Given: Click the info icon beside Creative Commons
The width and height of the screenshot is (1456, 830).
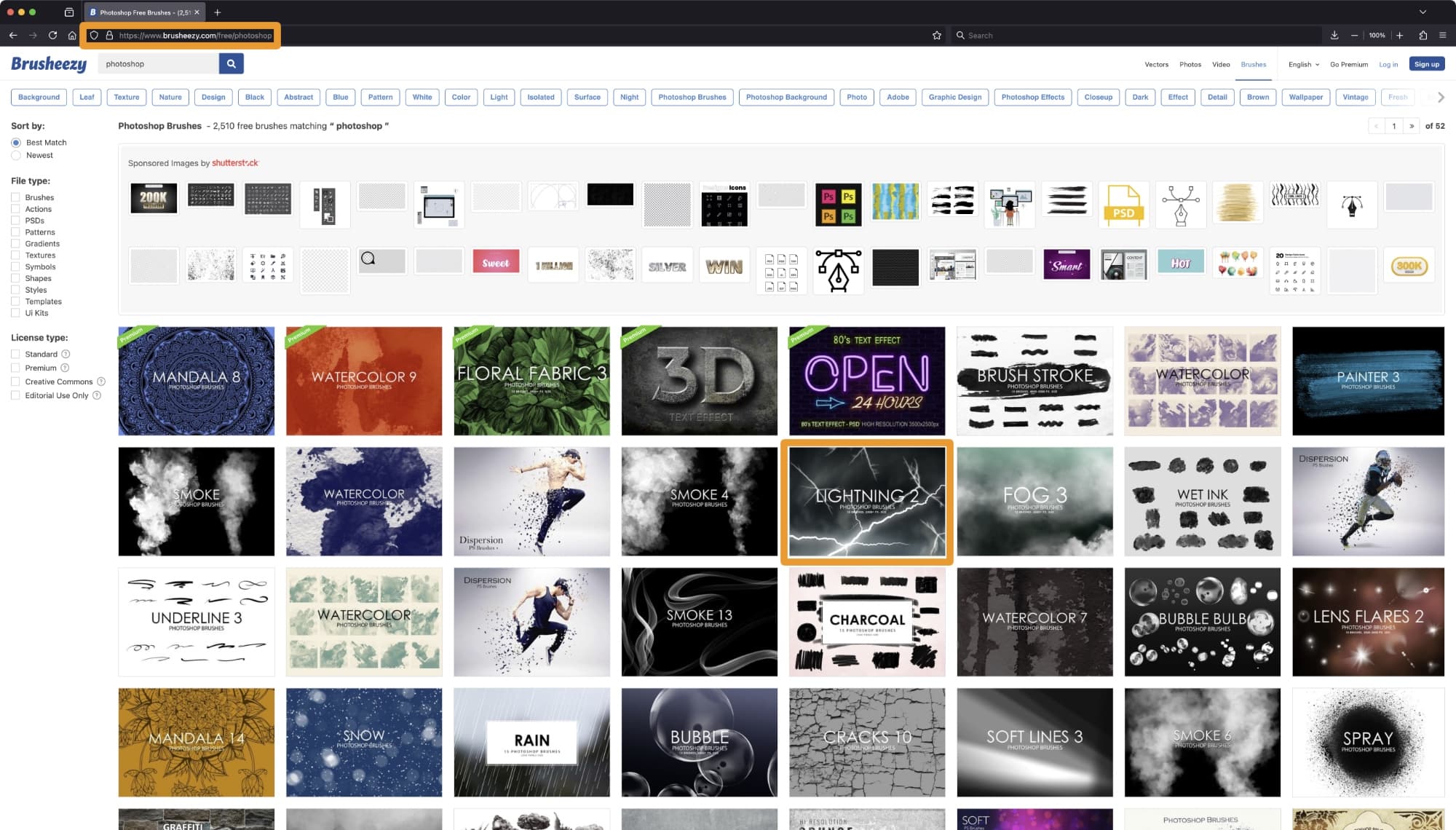Looking at the screenshot, I should (x=101, y=382).
